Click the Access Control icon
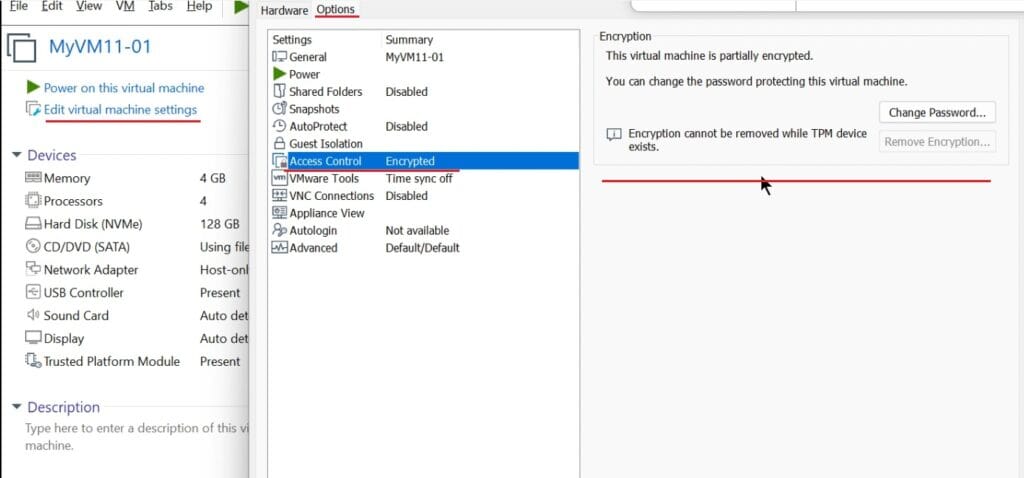The width and height of the screenshot is (1024, 478). click(x=280, y=161)
